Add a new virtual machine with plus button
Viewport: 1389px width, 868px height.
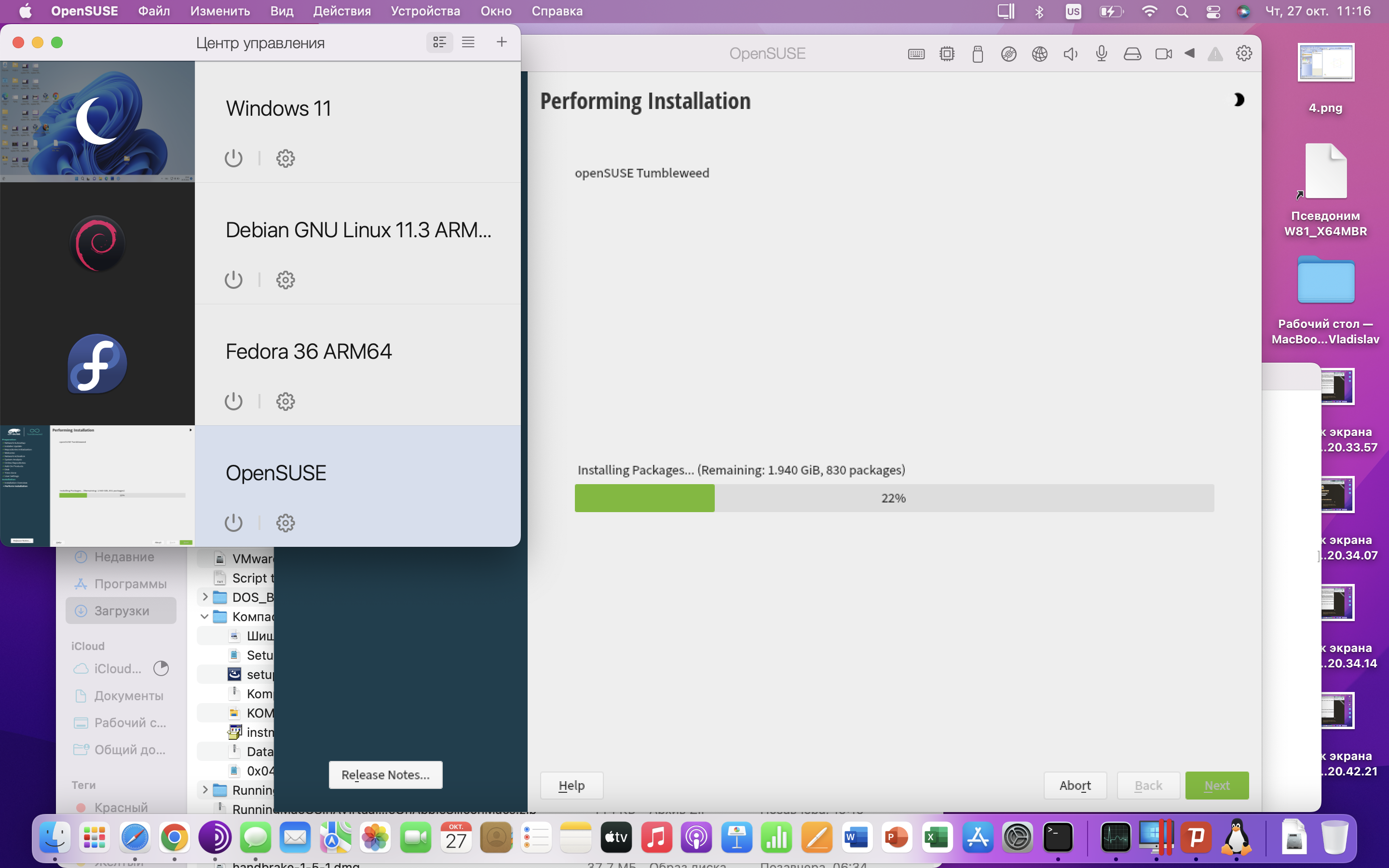coord(501,42)
